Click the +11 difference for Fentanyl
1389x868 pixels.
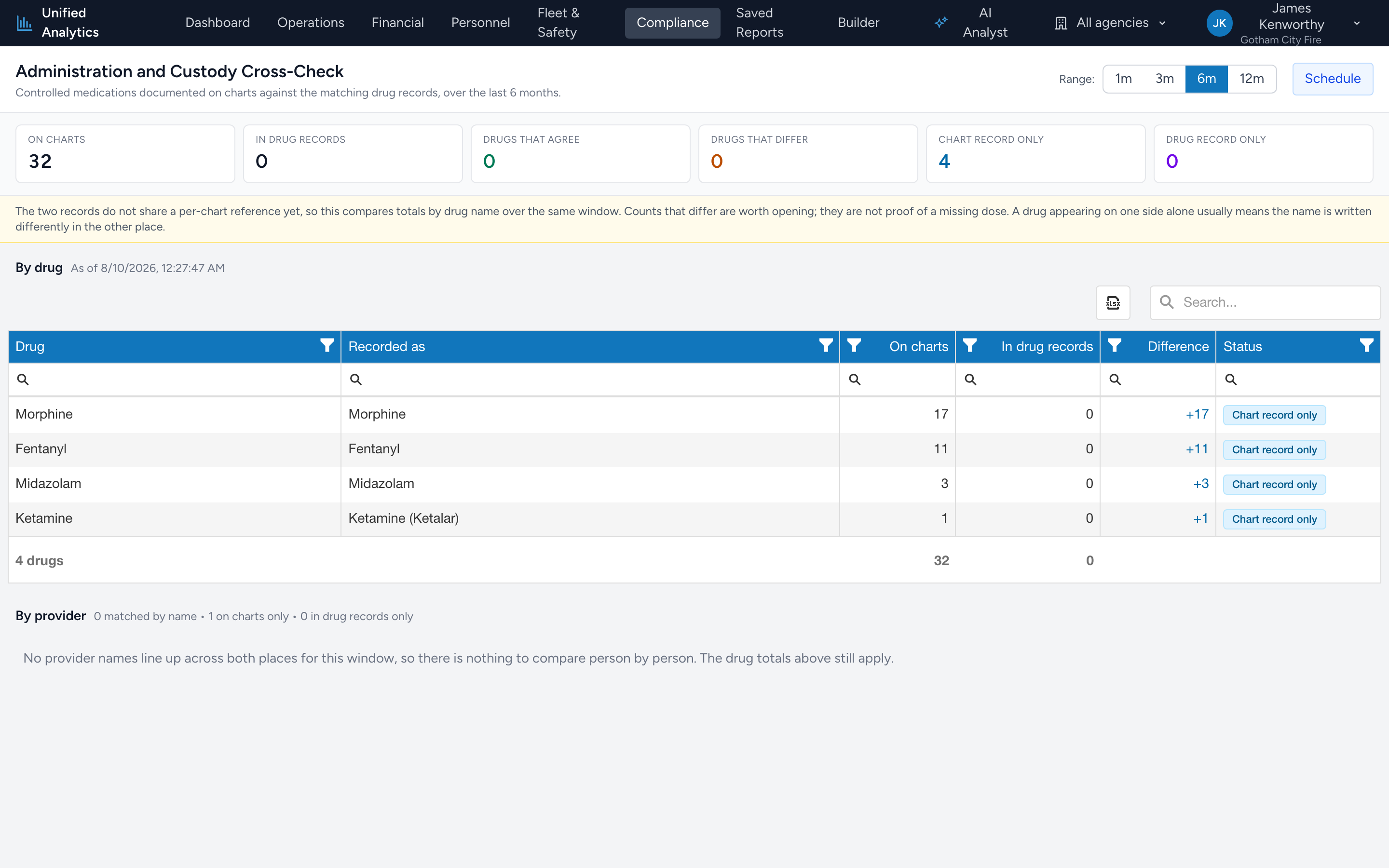coord(1197,449)
